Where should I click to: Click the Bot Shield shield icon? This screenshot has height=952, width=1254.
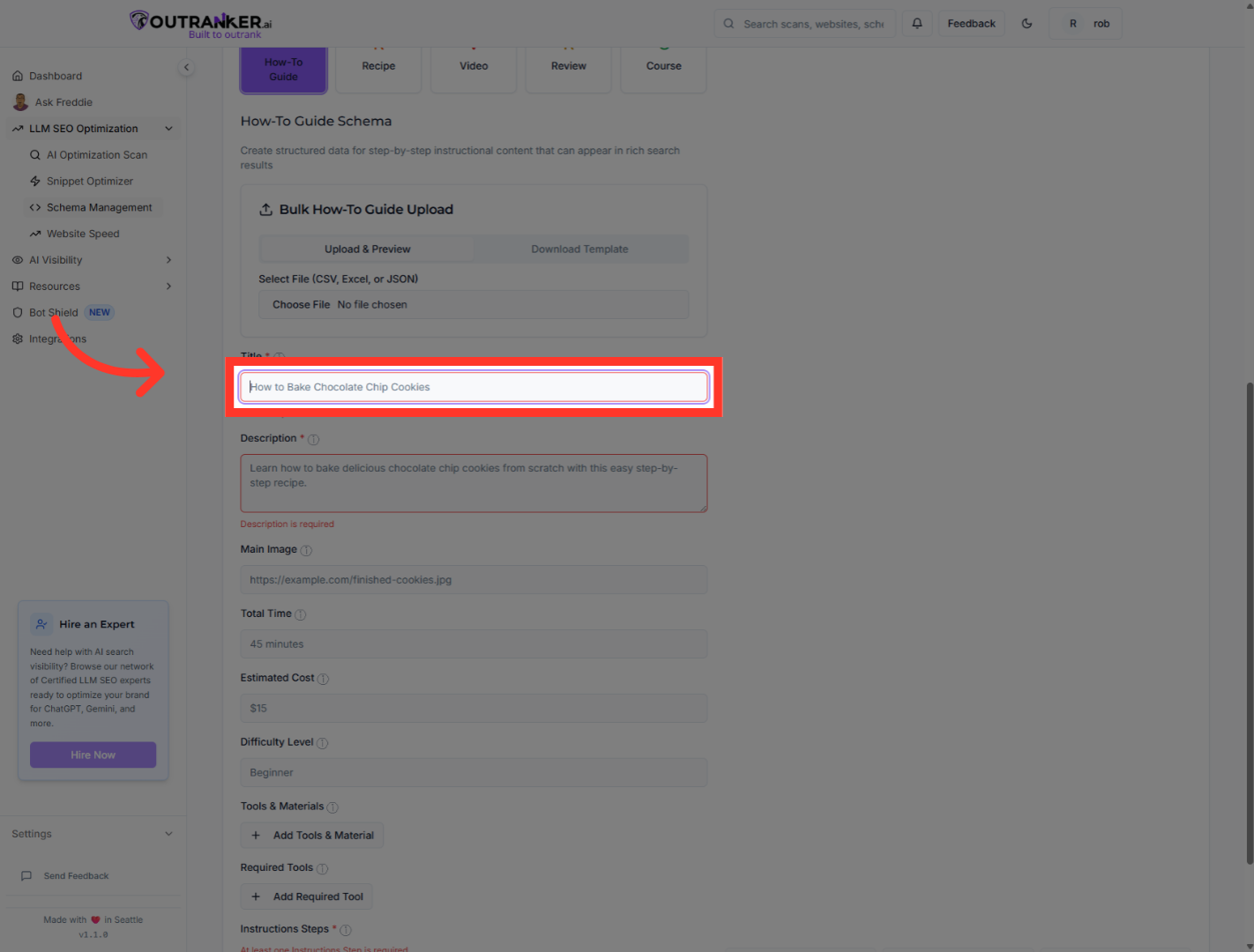[18, 313]
